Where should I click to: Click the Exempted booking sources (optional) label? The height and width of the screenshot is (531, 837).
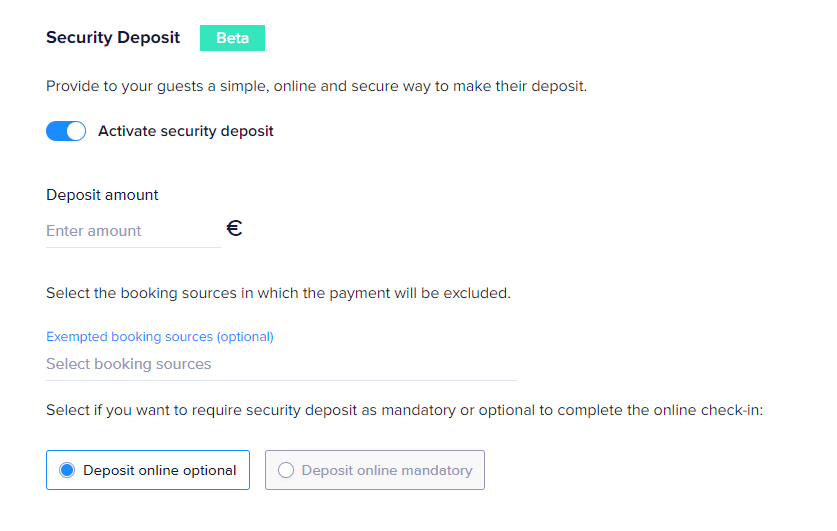coord(160,337)
